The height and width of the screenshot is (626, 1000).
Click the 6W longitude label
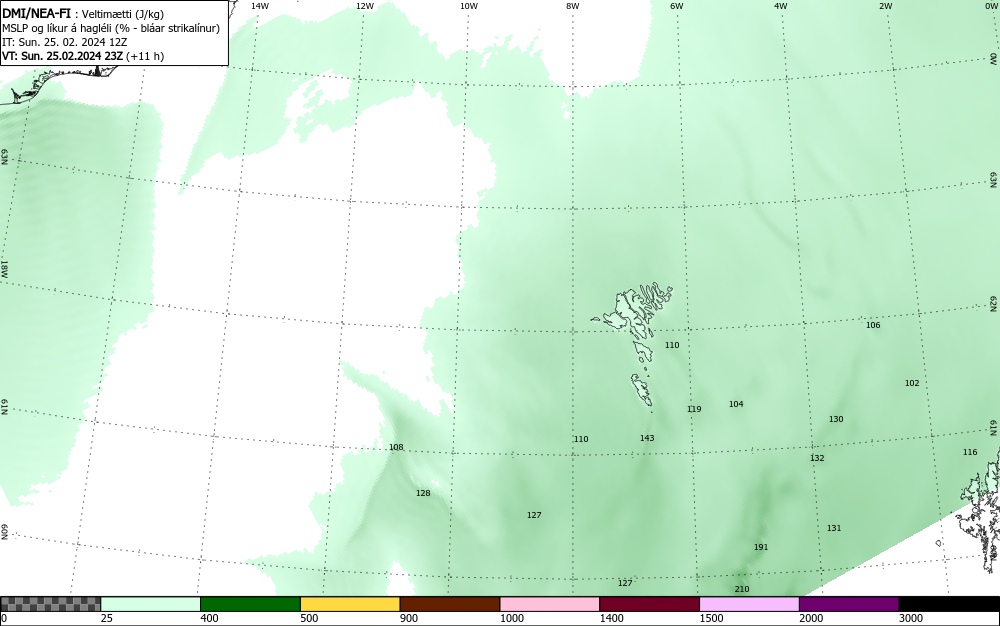pyautogui.click(x=677, y=6)
